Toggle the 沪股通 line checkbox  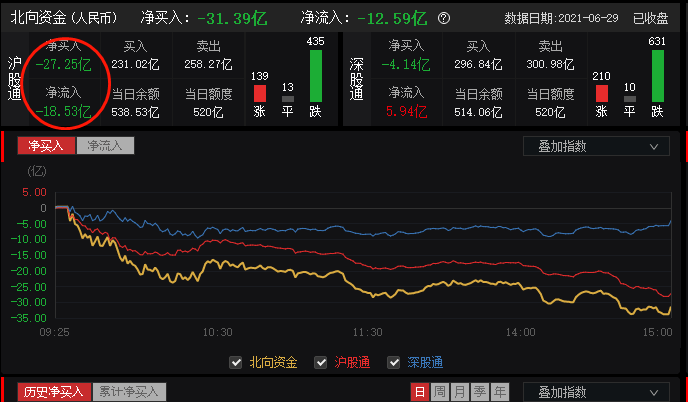321,362
